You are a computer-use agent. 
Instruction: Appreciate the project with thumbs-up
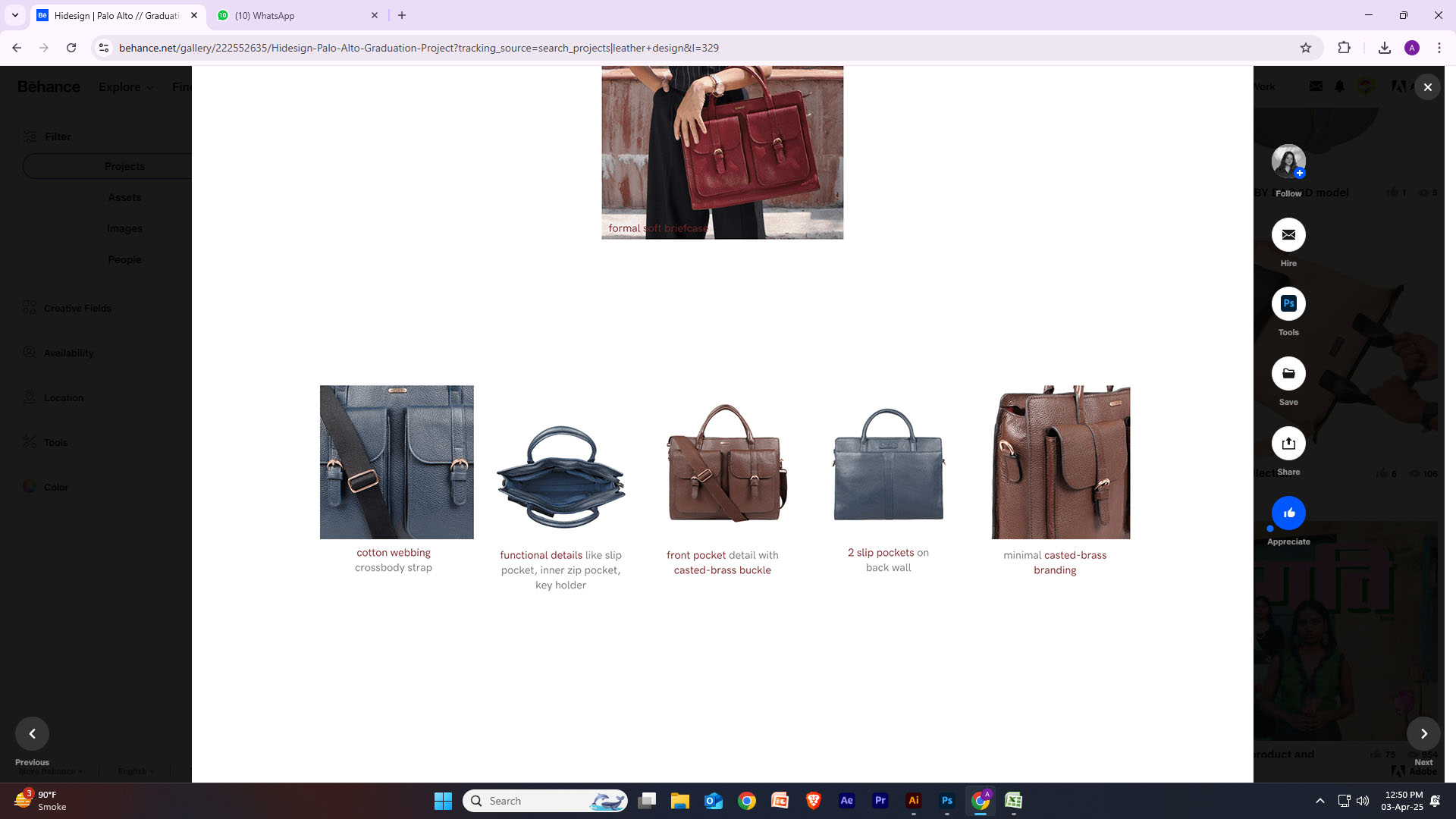coord(1288,513)
